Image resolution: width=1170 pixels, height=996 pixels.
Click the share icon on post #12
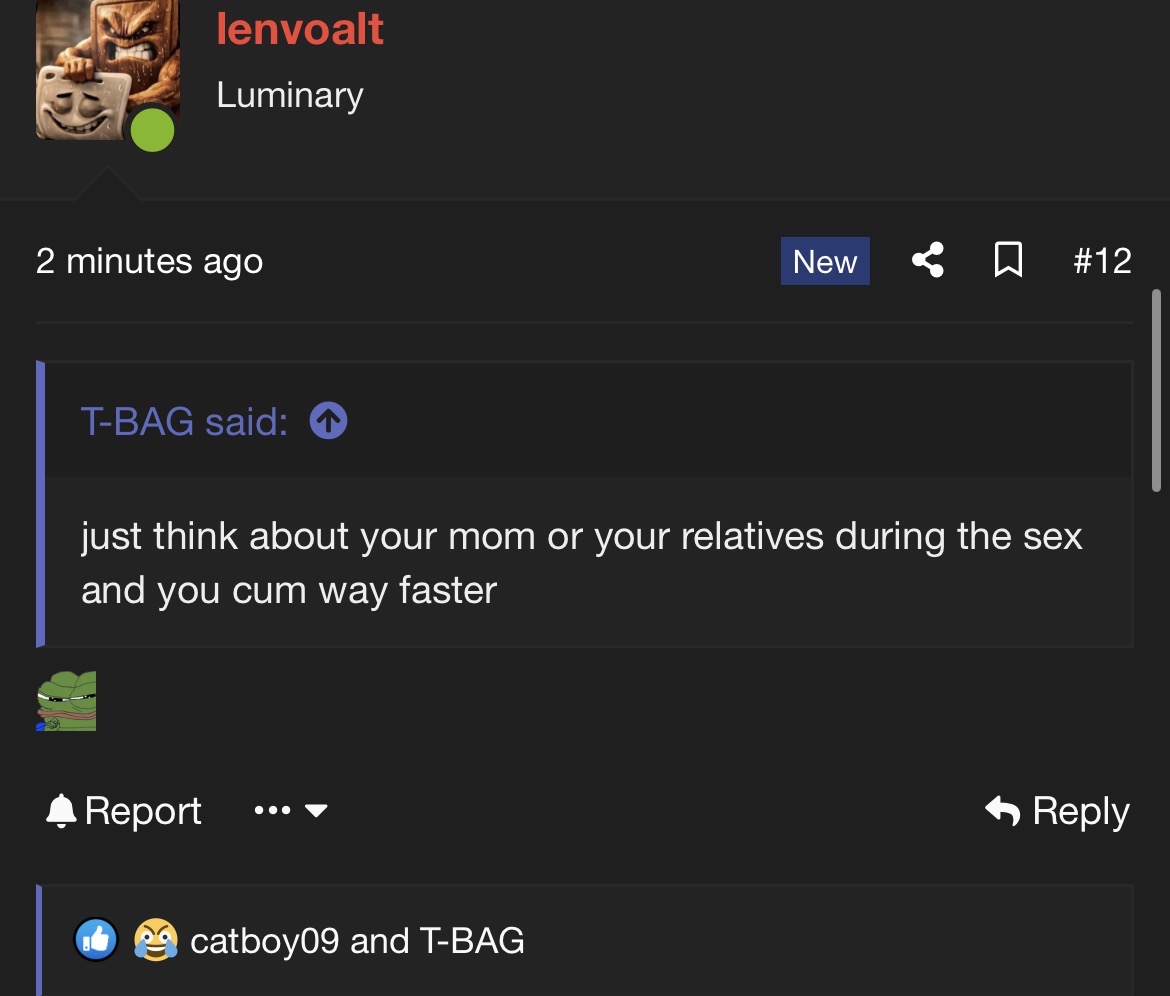(927, 260)
